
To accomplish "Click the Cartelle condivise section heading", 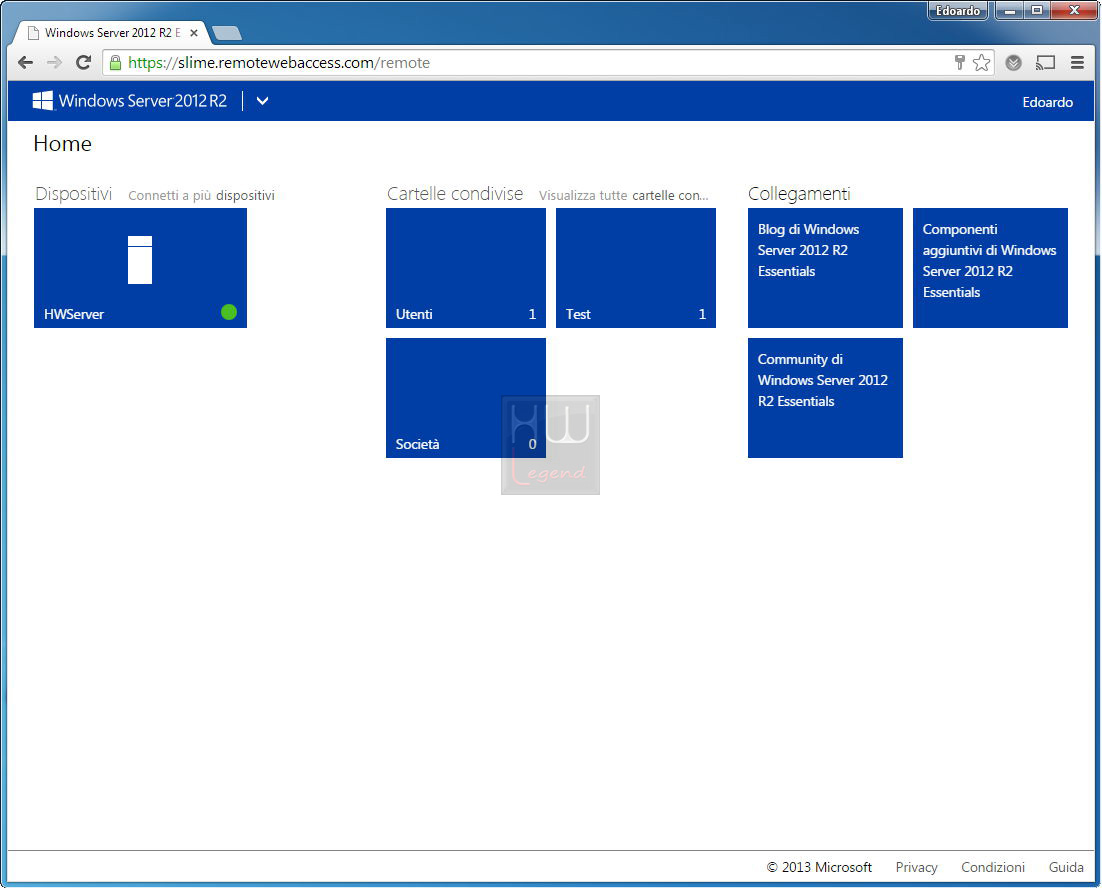I will [455, 194].
